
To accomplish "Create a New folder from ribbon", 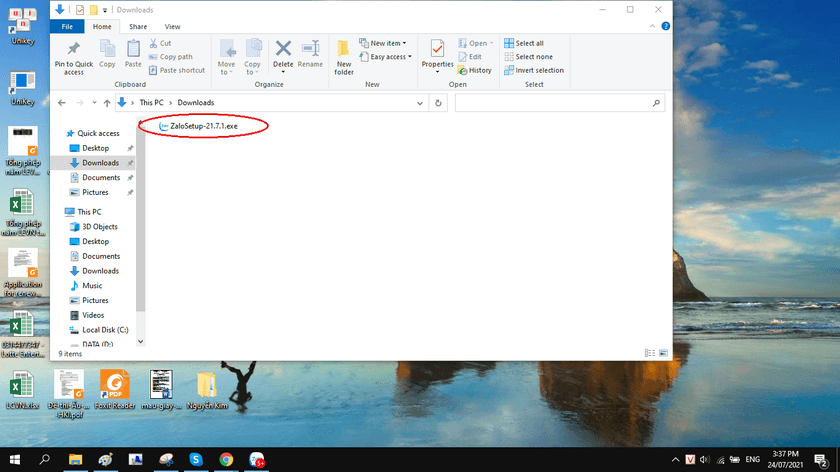I will [x=344, y=56].
